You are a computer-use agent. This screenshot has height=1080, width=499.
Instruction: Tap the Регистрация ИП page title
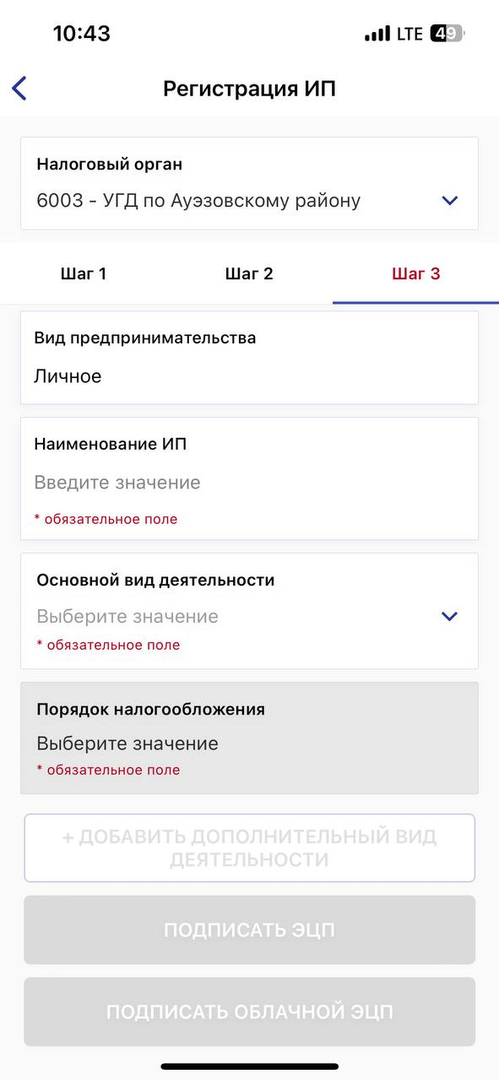coord(250,89)
